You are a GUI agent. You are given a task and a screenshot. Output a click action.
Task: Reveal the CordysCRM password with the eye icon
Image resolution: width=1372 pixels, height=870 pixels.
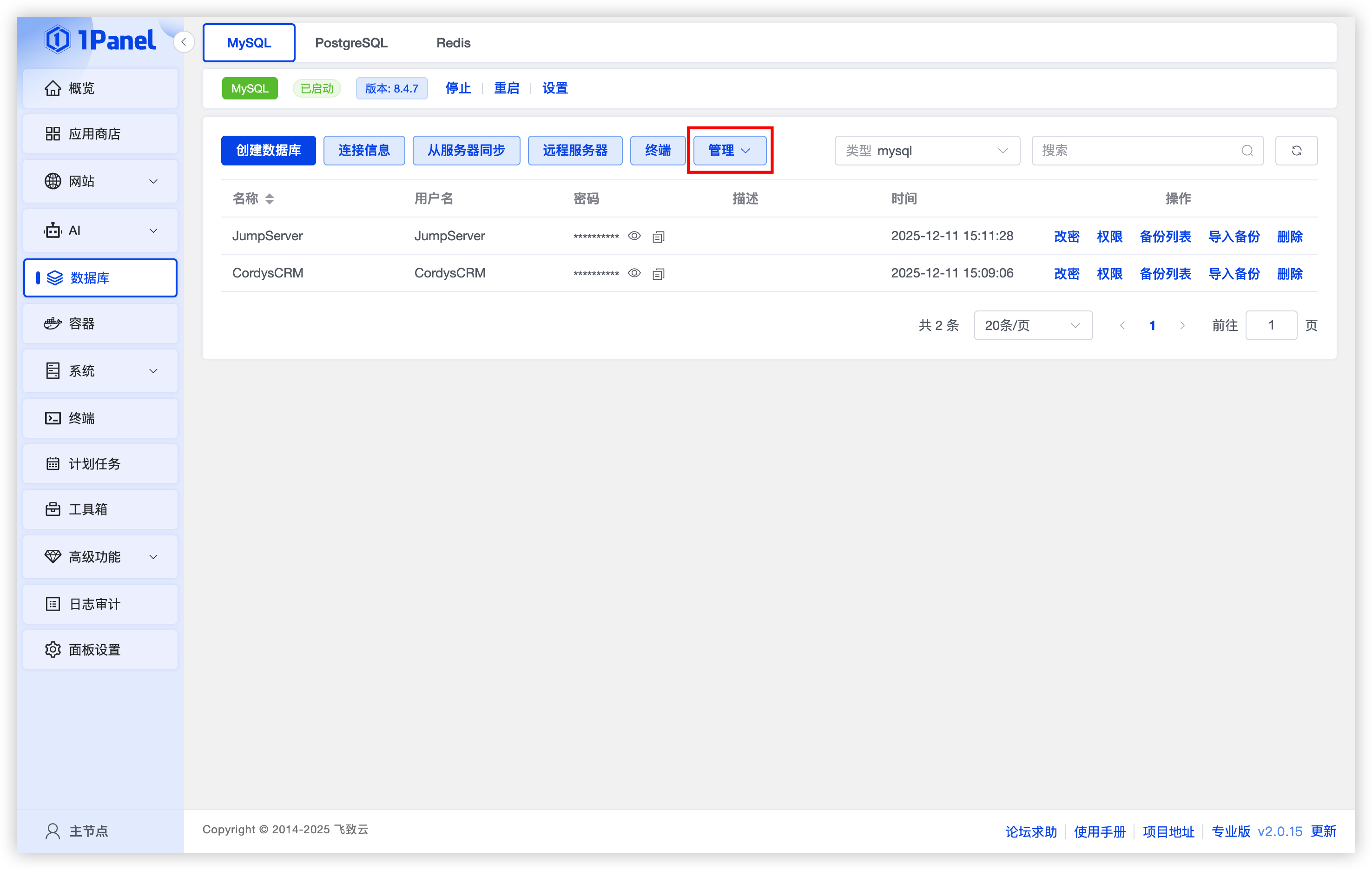tap(634, 273)
